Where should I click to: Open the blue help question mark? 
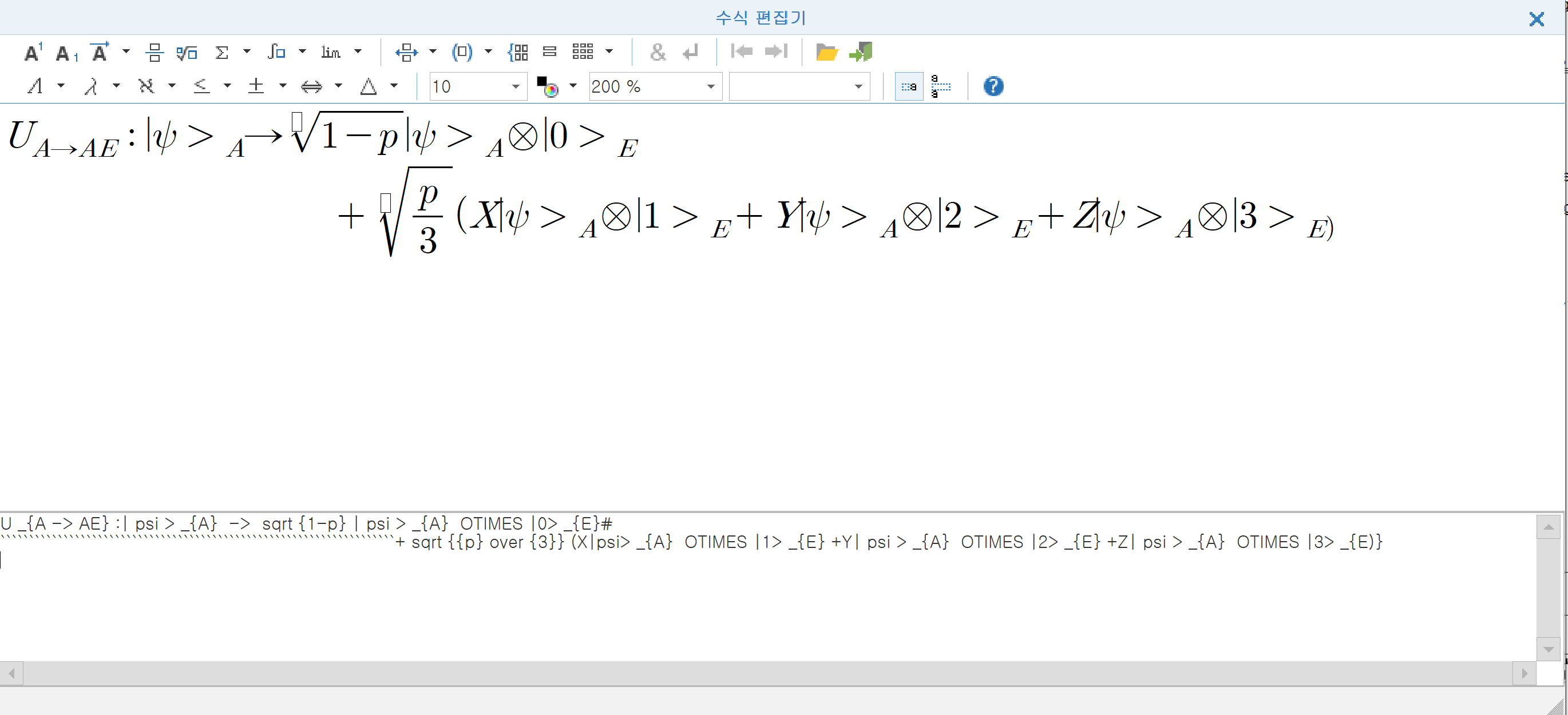point(993,86)
